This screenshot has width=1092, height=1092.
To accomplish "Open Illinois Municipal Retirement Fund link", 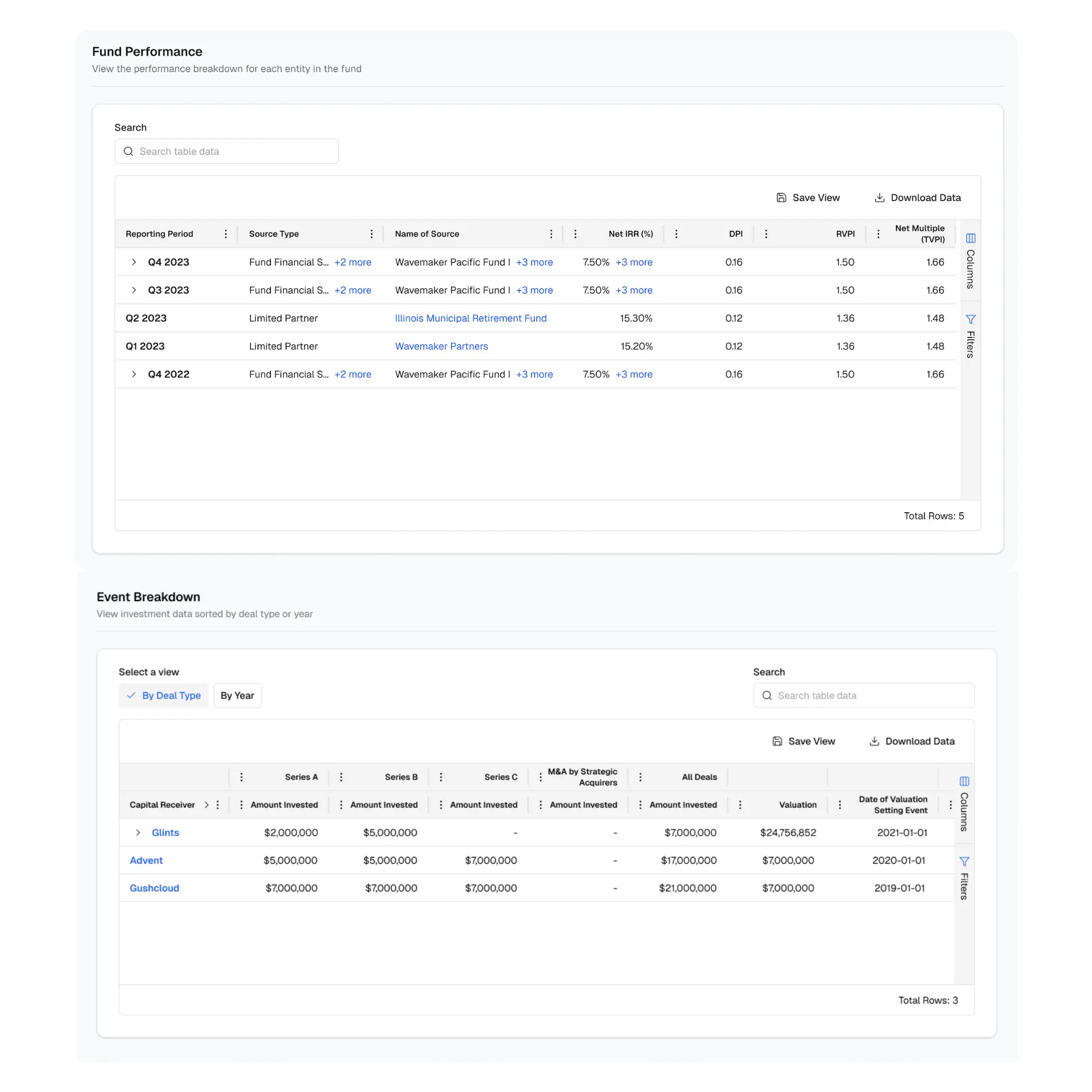I will 470,318.
